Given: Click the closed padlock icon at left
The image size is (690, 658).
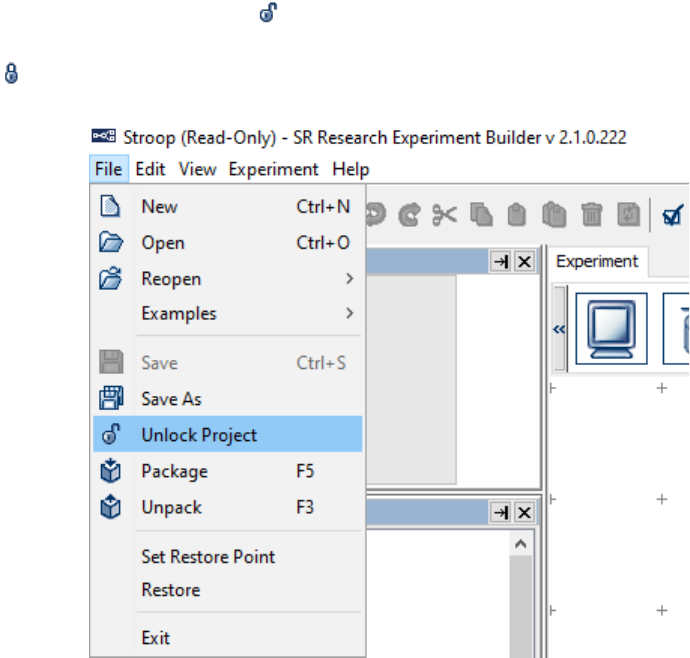Looking at the screenshot, I should [11, 74].
